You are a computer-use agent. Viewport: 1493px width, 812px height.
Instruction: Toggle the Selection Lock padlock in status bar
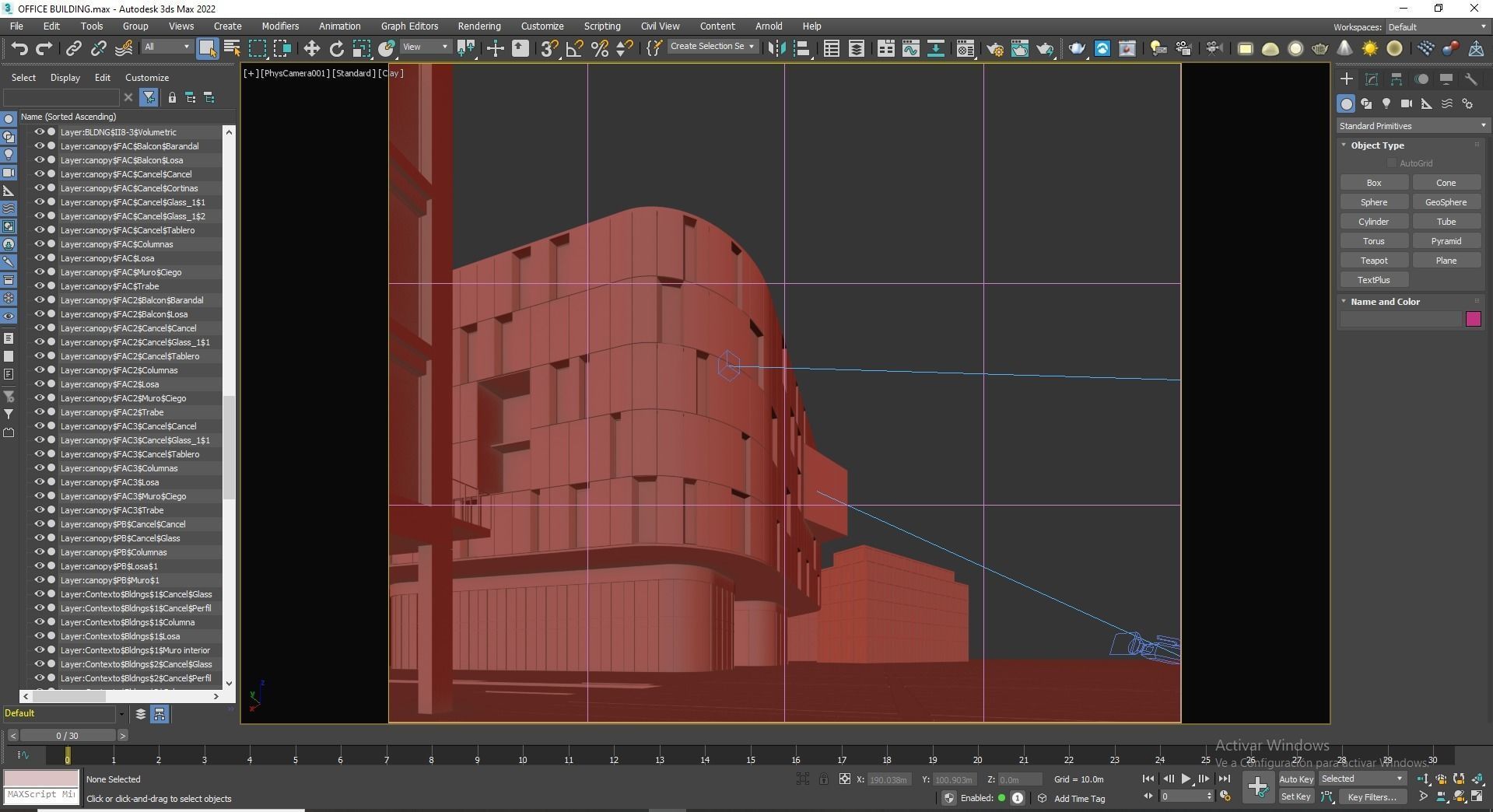(823, 779)
